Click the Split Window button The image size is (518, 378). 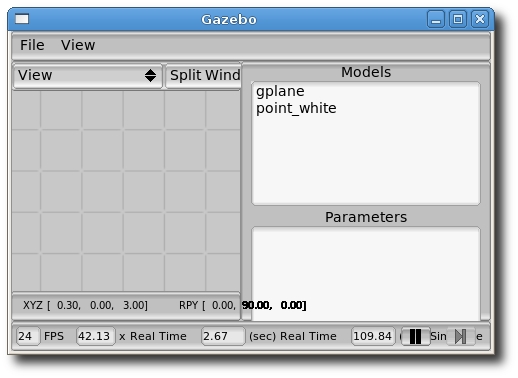(x=203, y=75)
